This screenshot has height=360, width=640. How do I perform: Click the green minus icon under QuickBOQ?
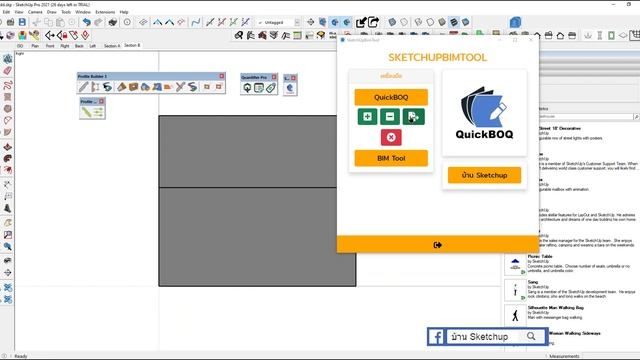pos(390,117)
